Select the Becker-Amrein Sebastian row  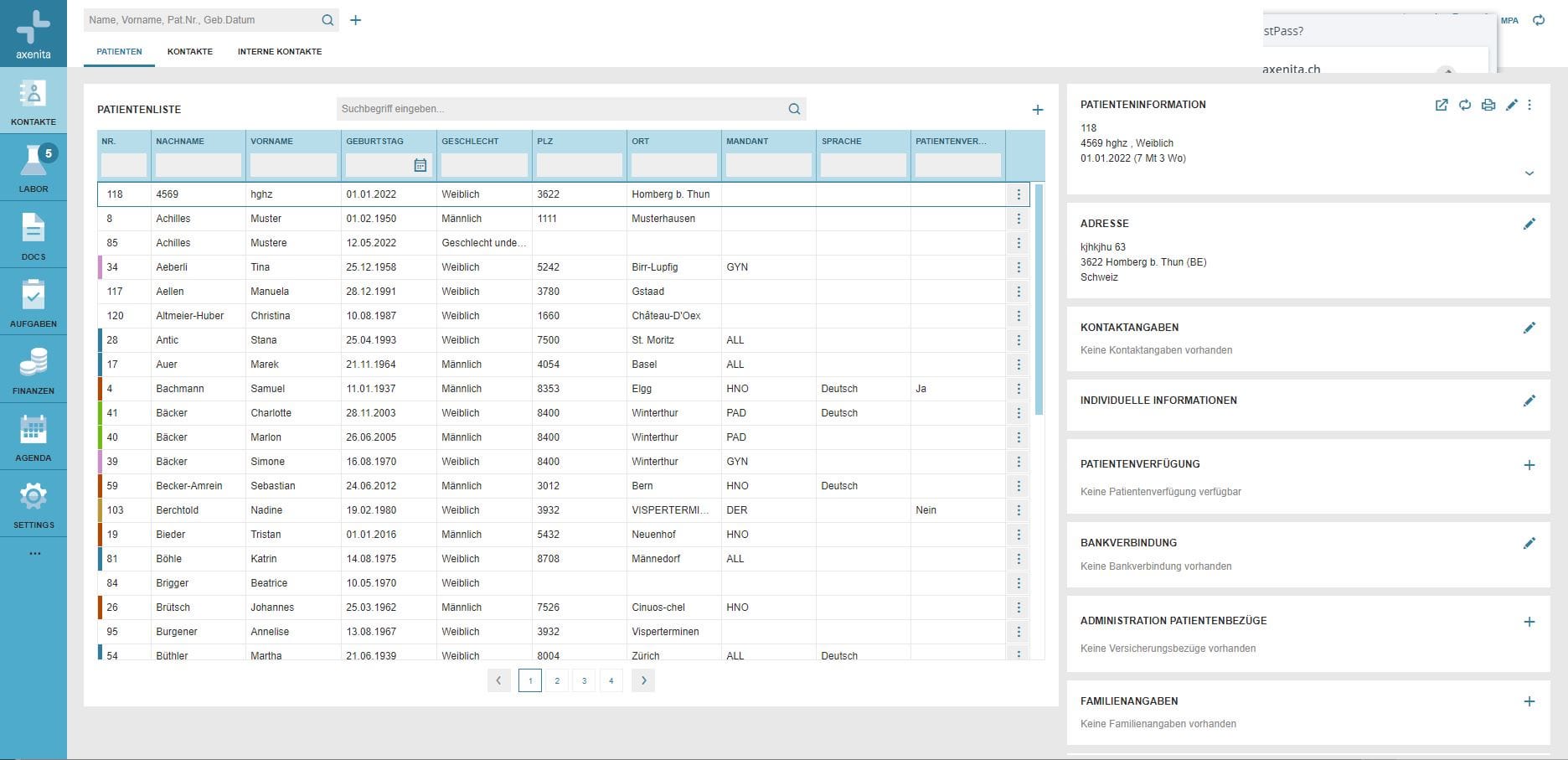(564, 486)
